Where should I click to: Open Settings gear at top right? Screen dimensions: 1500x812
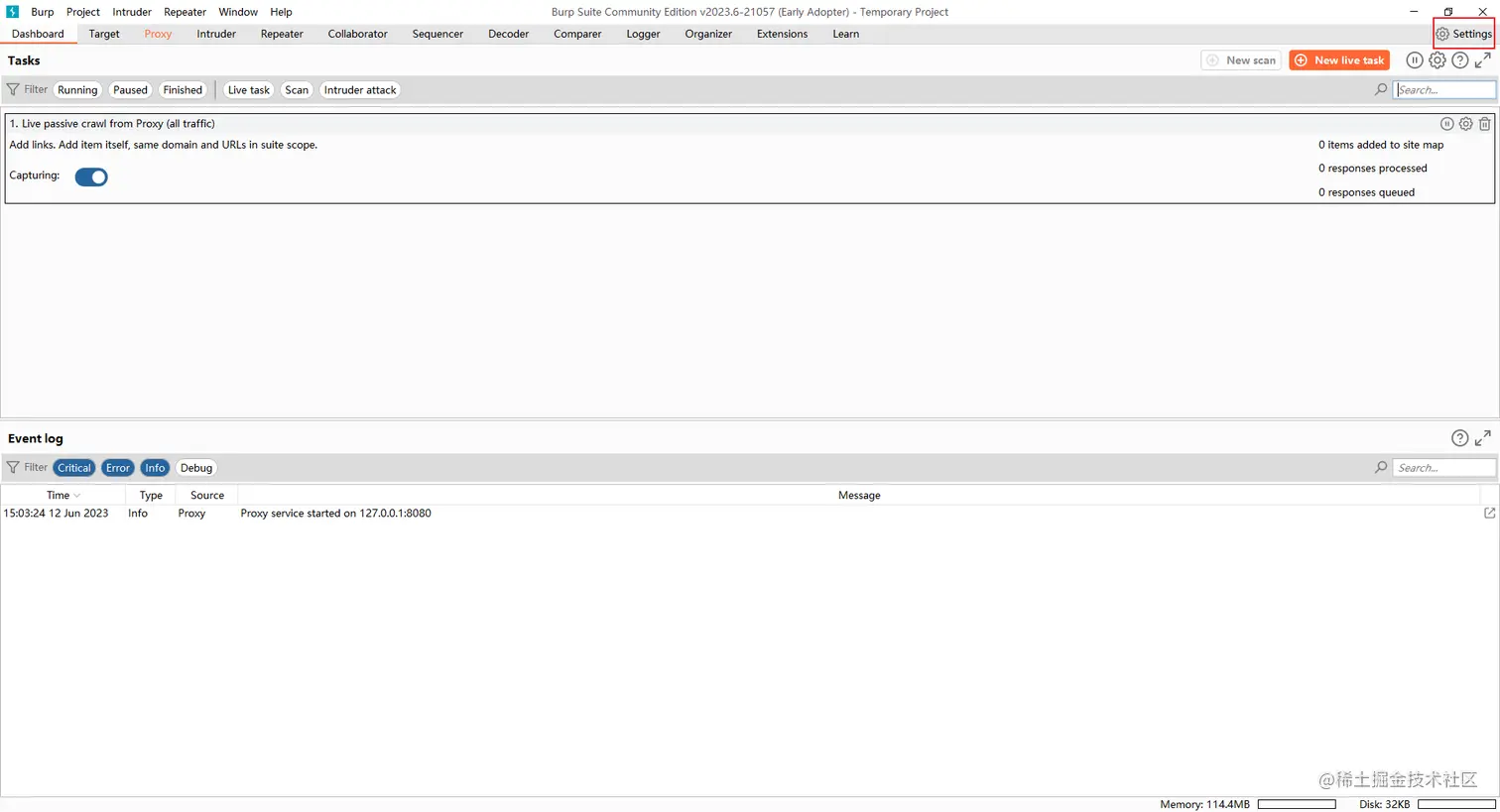pos(1464,34)
